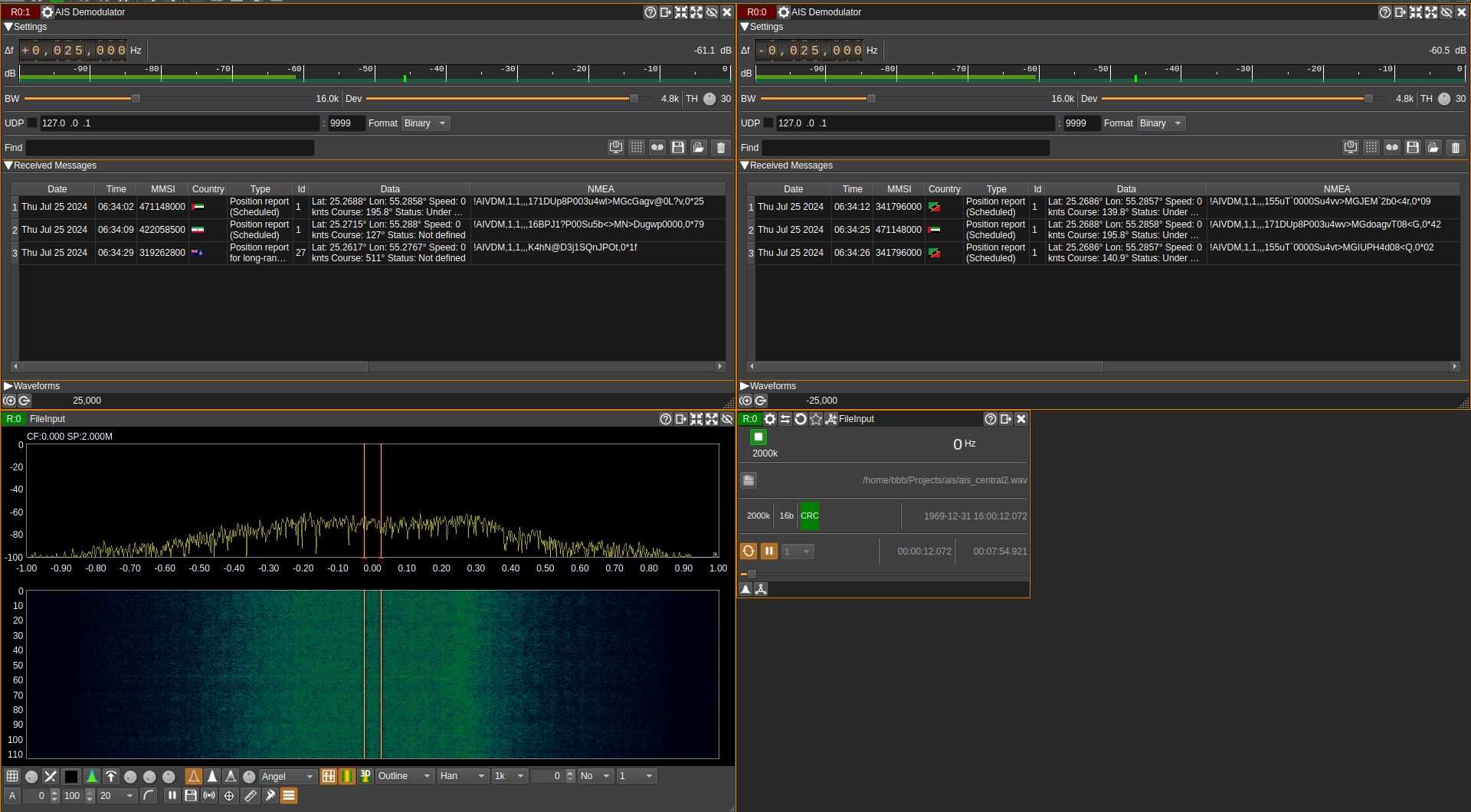Expand the Waveforms section of R0:1 demodulator

[x=8, y=386]
